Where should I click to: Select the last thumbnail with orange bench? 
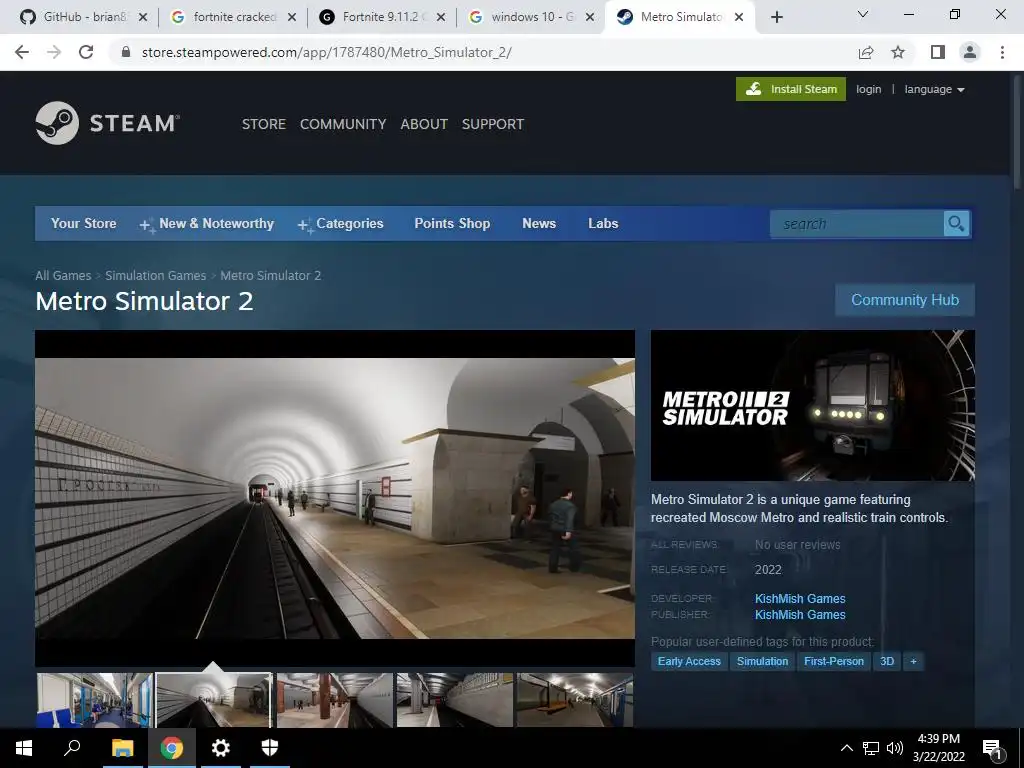(x=575, y=700)
